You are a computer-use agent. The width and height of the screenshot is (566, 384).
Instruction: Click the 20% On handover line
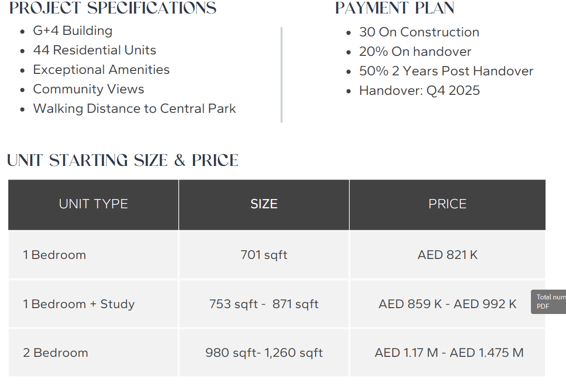(415, 52)
